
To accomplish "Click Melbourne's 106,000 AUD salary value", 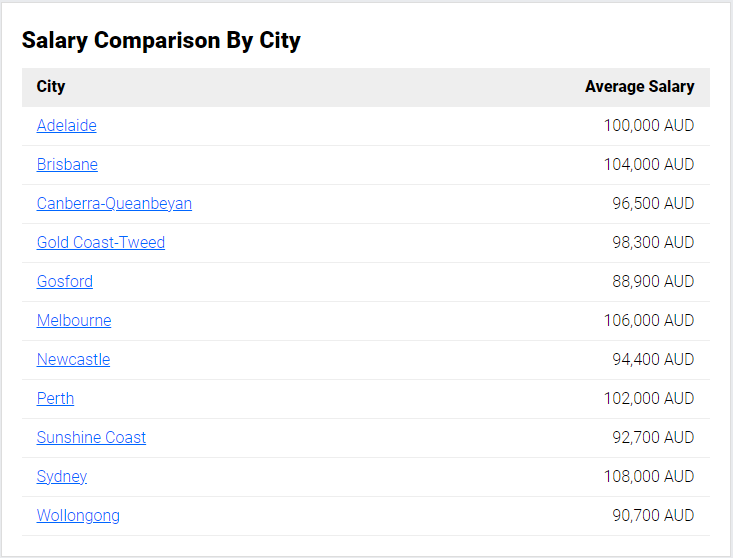I will tap(648, 321).
